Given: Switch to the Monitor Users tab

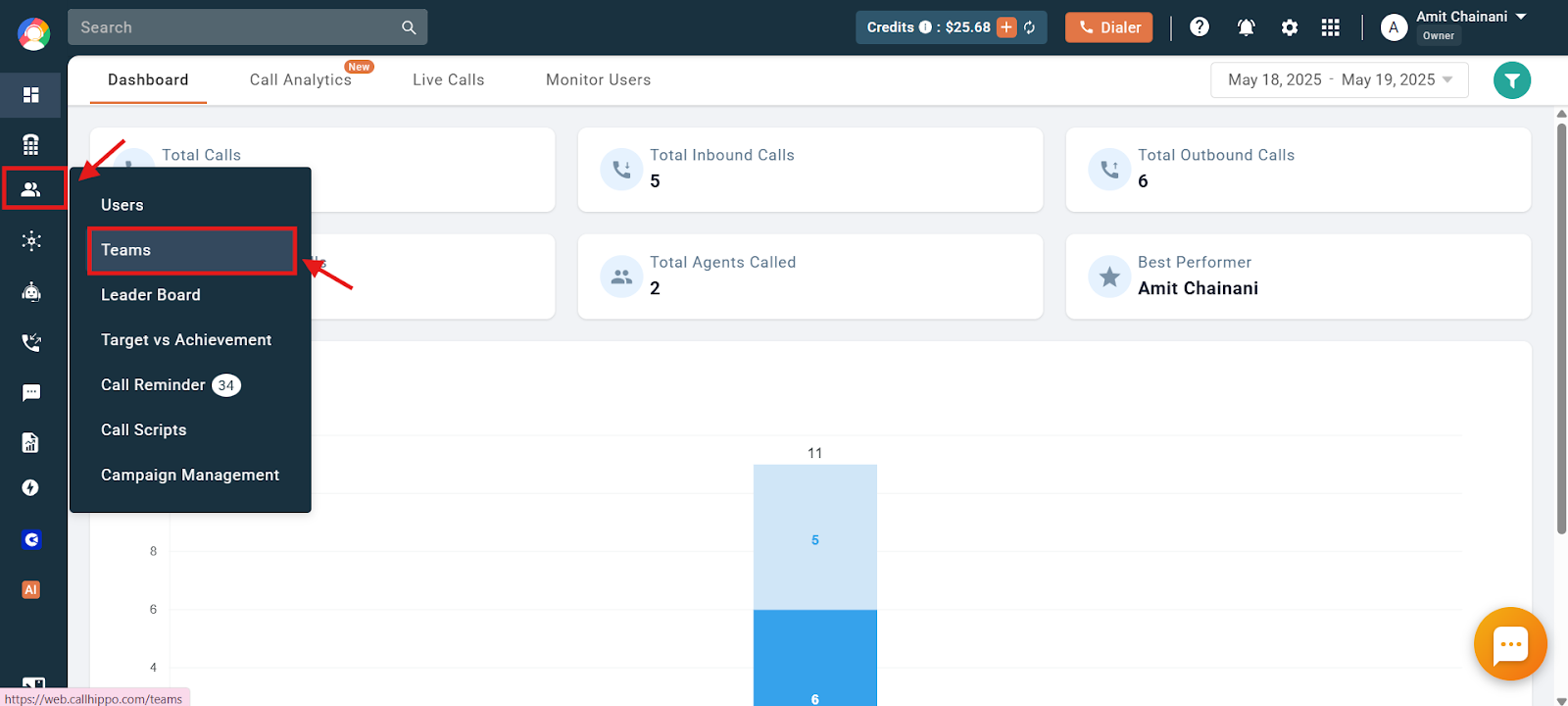Looking at the screenshot, I should click(x=598, y=80).
